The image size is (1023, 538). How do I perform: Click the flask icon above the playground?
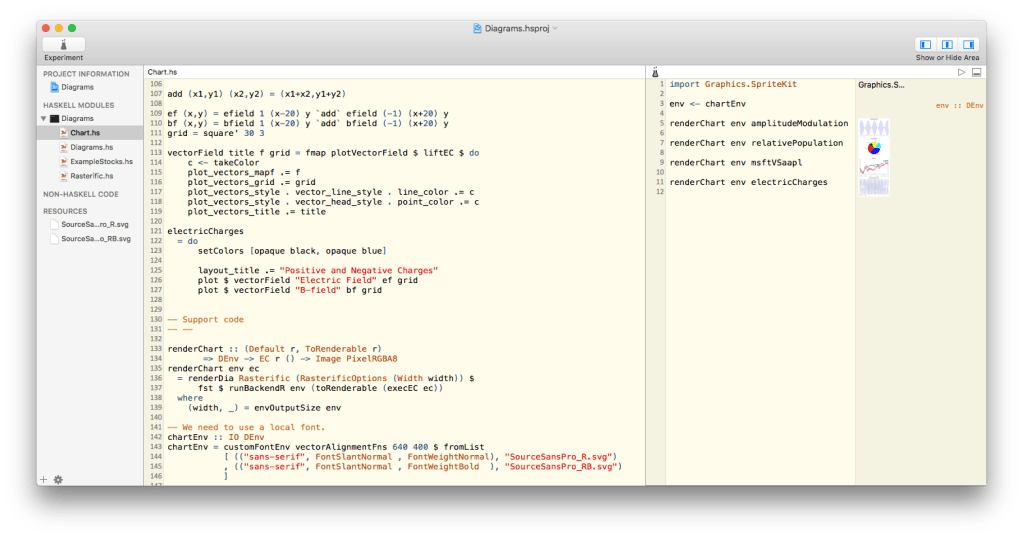tap(655, 72)
